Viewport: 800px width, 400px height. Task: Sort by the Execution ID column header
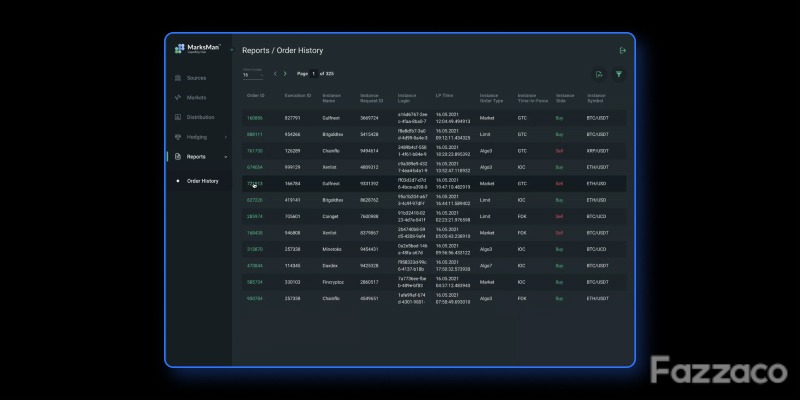(298, 96)
